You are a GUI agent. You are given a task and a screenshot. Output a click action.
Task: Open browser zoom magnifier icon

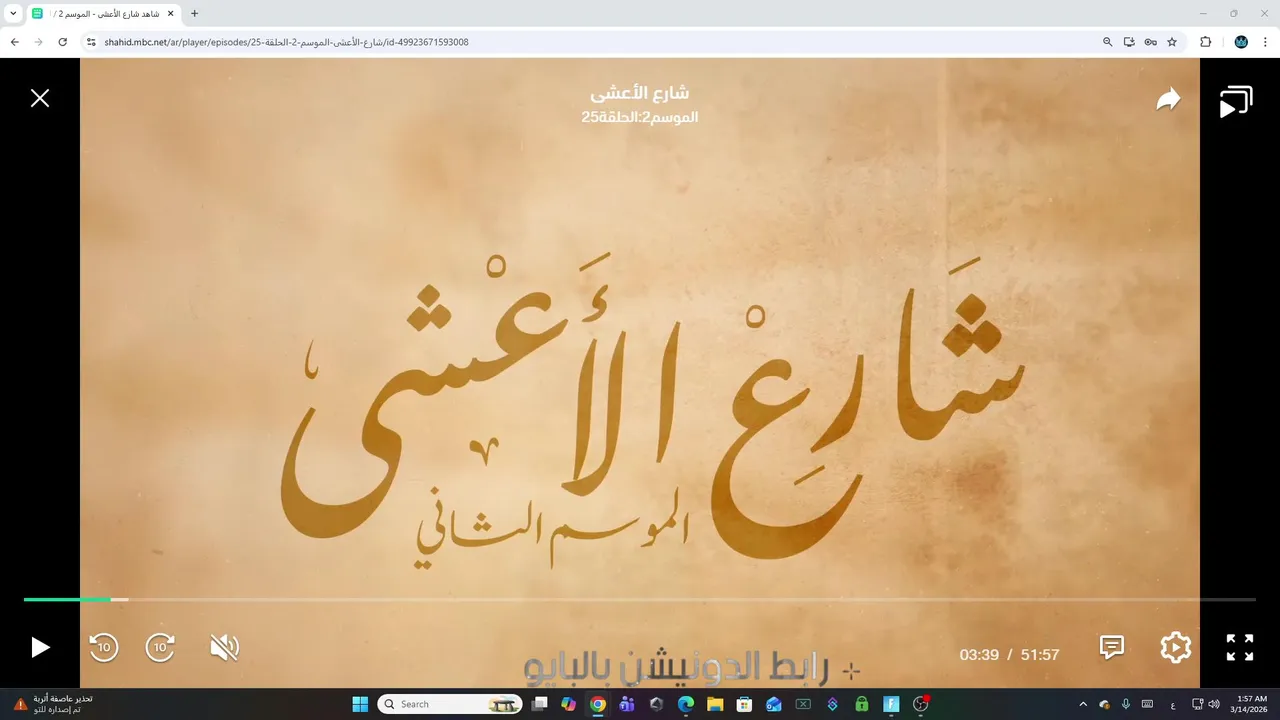click(1107, 42)
